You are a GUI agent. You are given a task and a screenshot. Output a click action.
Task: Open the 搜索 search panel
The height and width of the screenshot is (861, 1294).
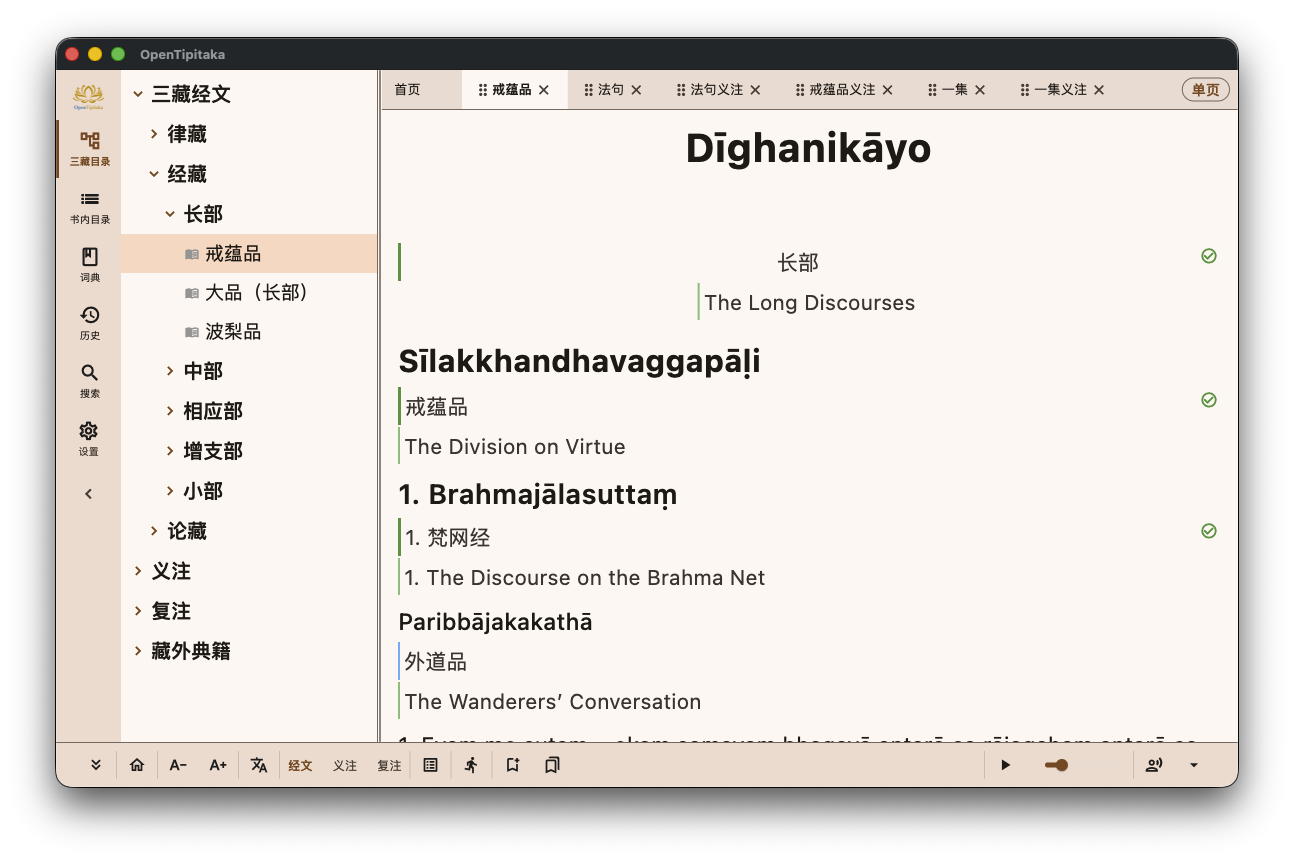[89, 382]
